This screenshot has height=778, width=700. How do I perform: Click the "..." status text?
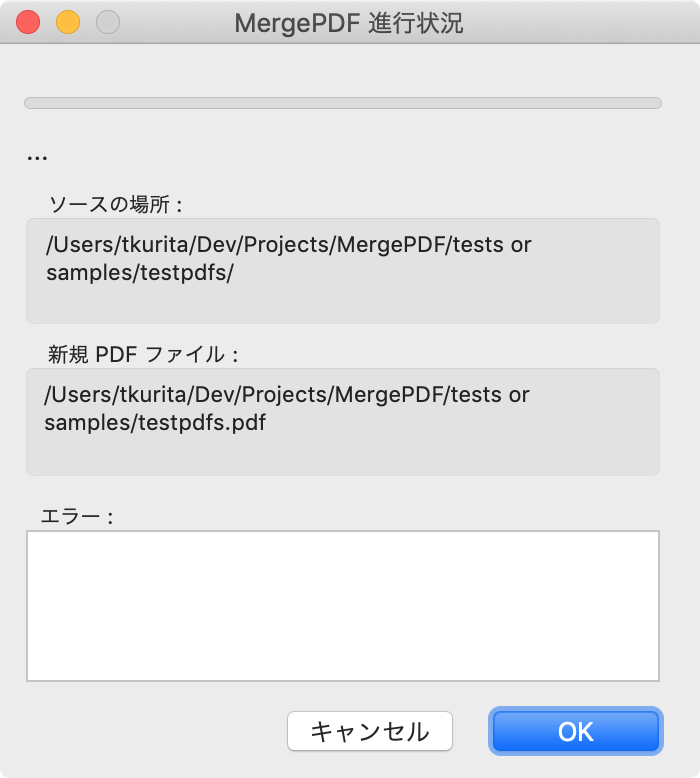click(37, 157)
